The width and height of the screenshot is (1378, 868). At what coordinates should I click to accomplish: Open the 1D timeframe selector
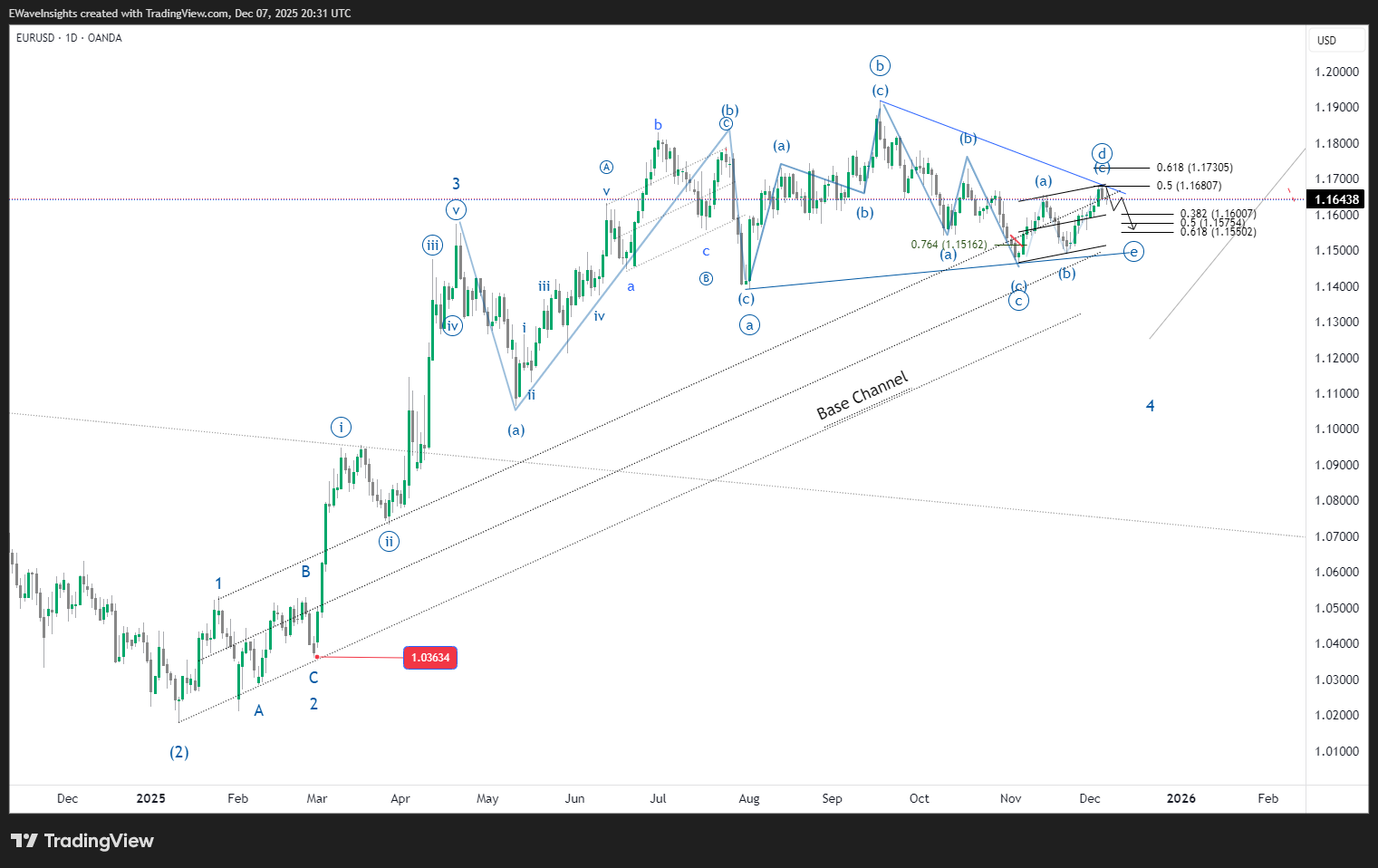72,38
